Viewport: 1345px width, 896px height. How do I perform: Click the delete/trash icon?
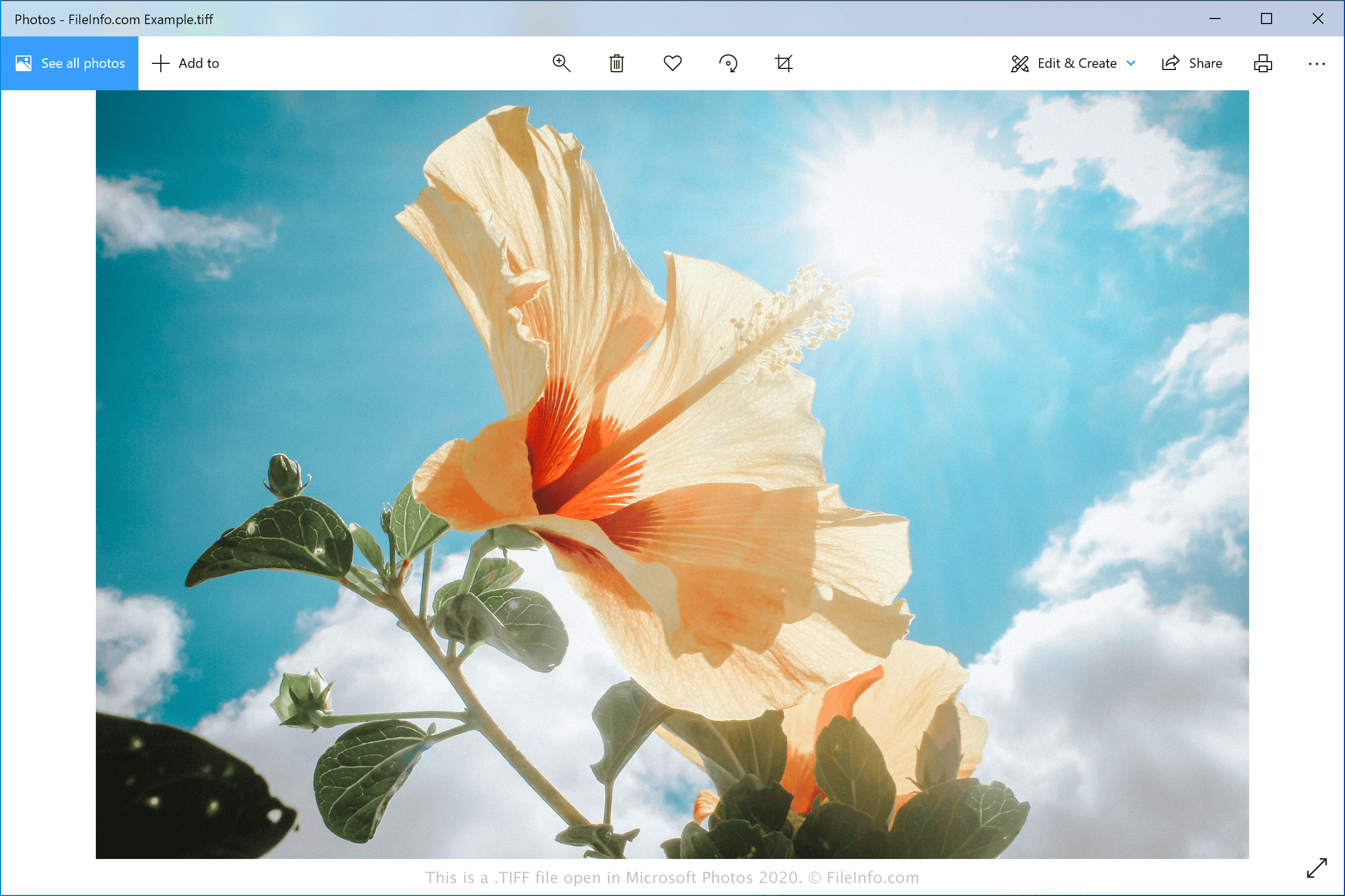617,62
